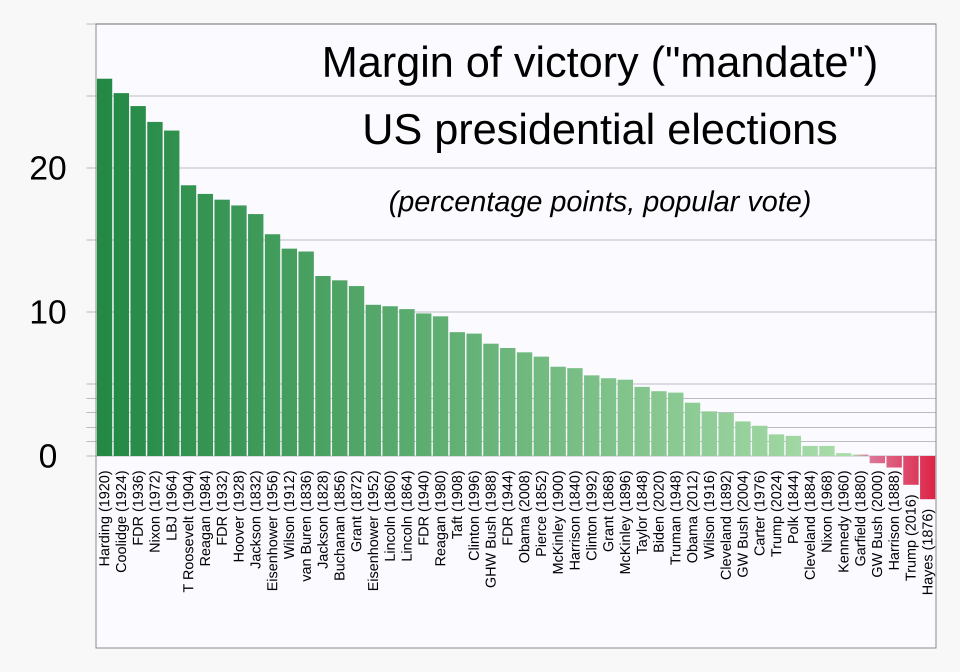Viewport: 960px width, 672px height.
Task: Select the Coolidge (1924) bar
Action: [121, 274]
